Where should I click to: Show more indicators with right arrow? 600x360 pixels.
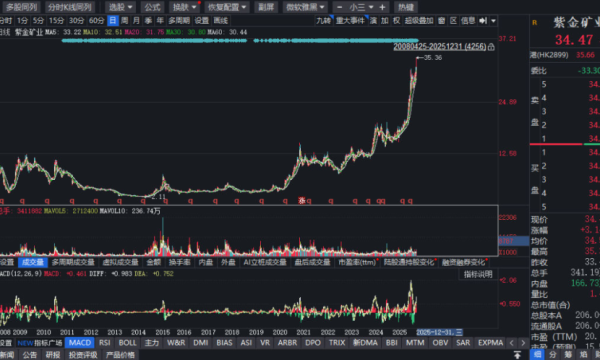click(523, 343)
